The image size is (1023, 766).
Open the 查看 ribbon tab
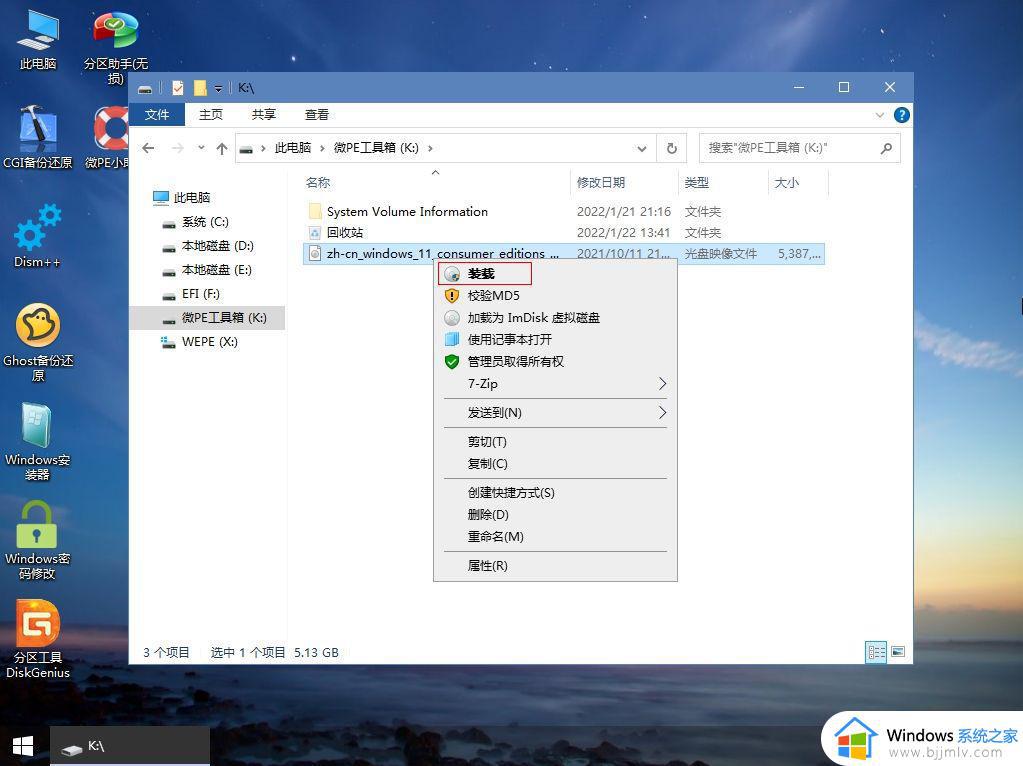coord(316,115)
